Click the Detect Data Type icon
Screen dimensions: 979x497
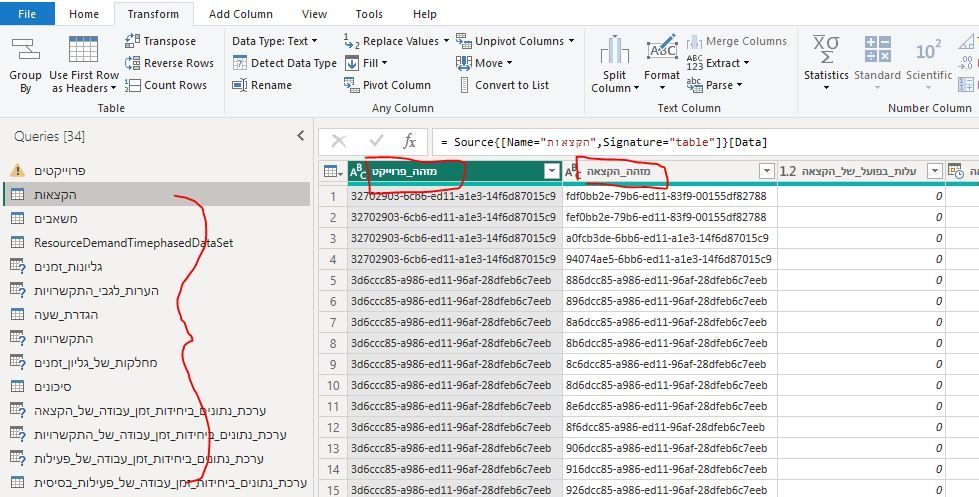(240, 63)
